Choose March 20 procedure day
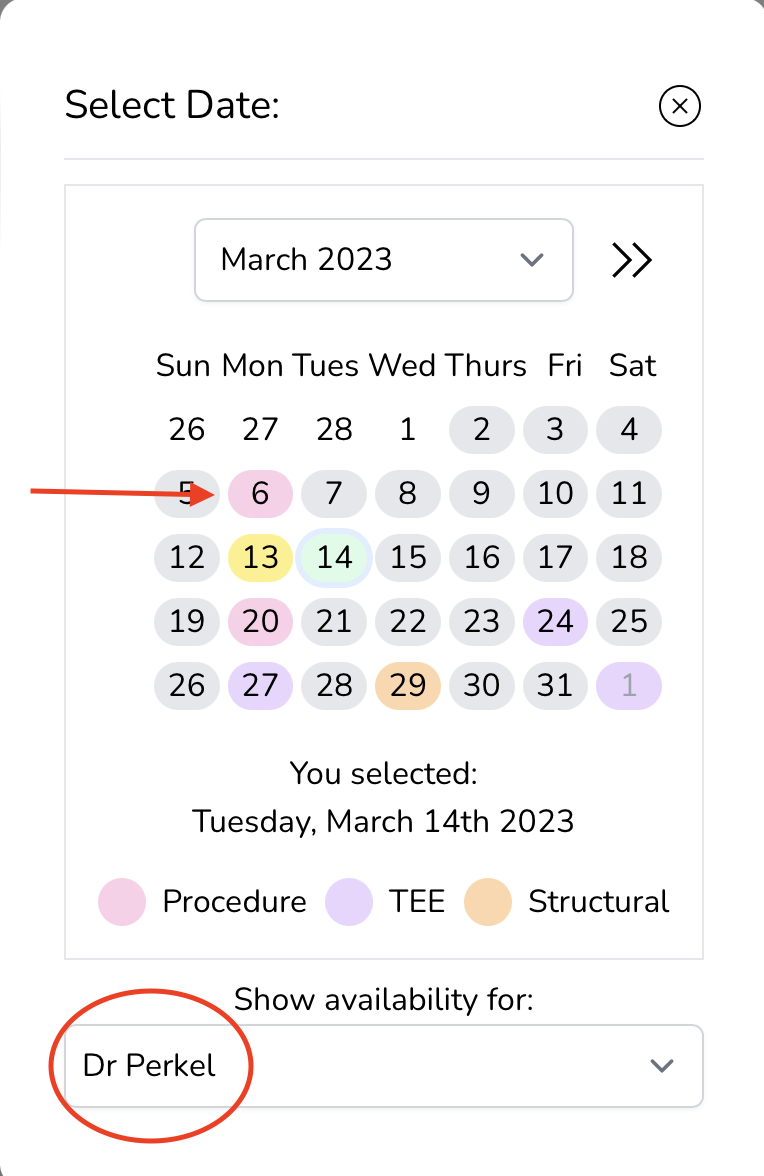 coord(260,621)
